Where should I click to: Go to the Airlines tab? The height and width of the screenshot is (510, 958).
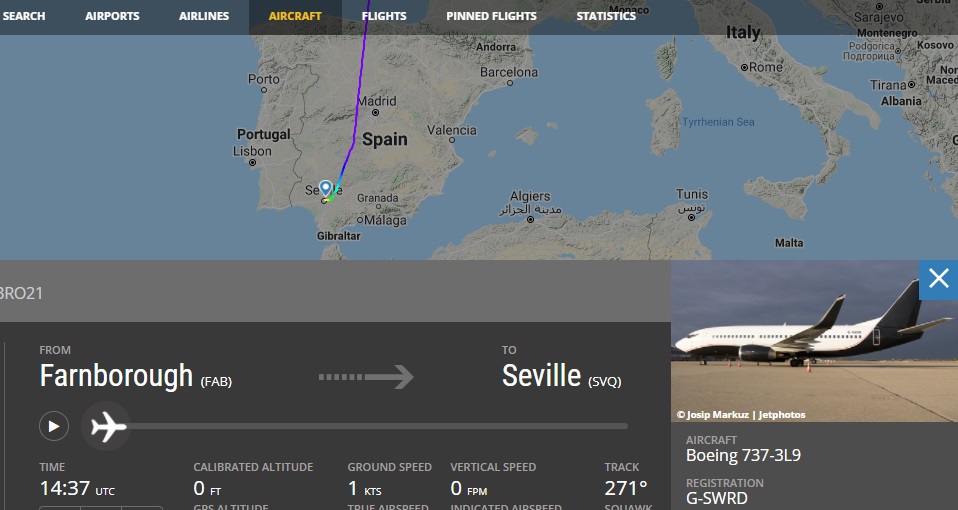point(204,16)
